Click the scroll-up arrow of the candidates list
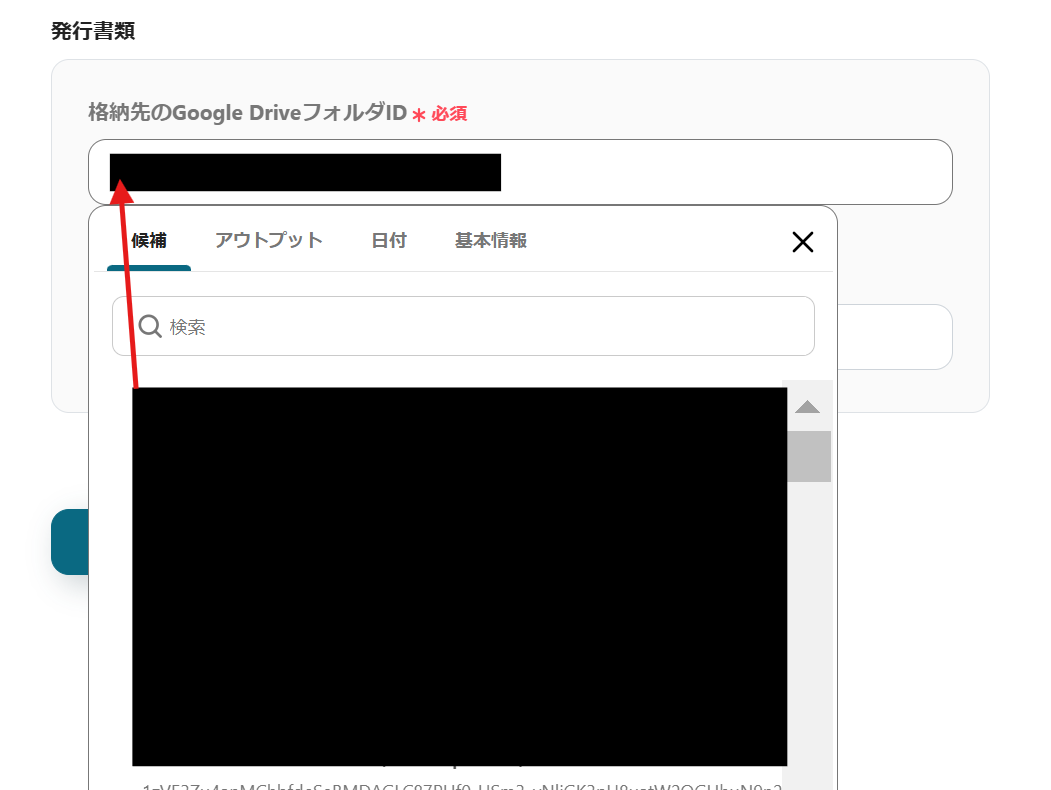This screenshot has width=1051, height=790. pyautogui.click(x=808, y=407)
